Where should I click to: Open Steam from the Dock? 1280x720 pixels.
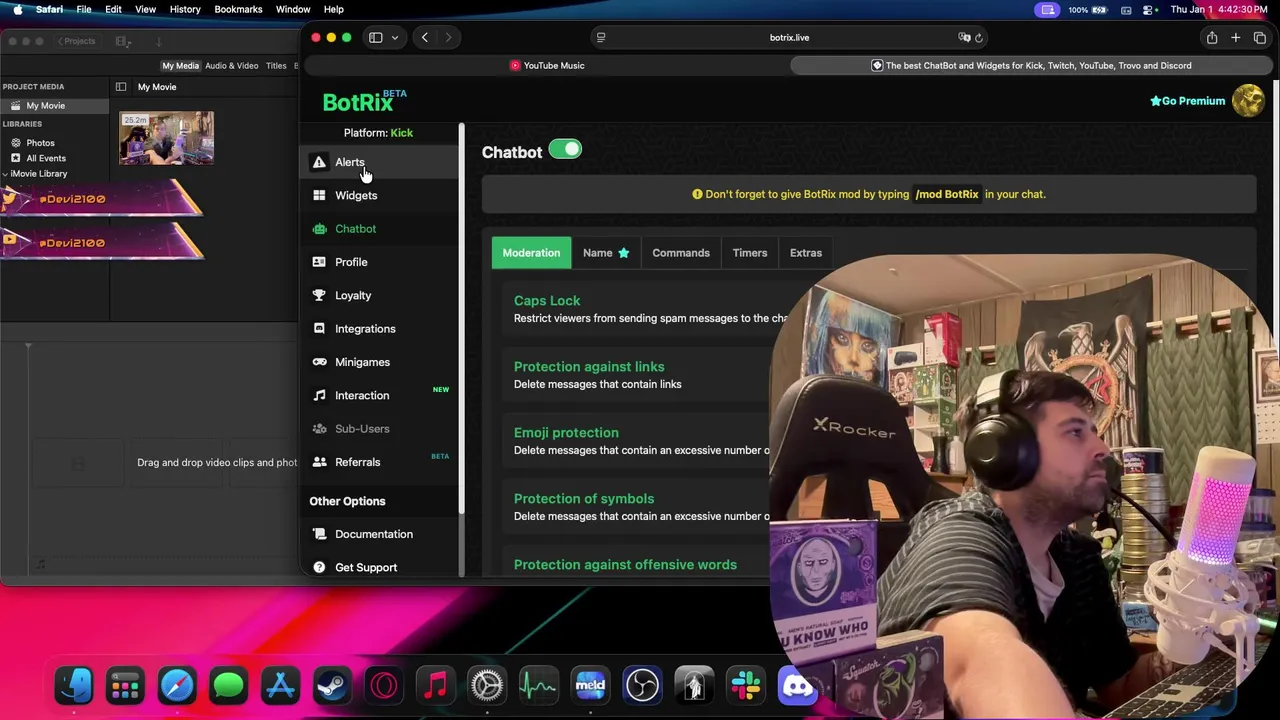pos(332,686)
